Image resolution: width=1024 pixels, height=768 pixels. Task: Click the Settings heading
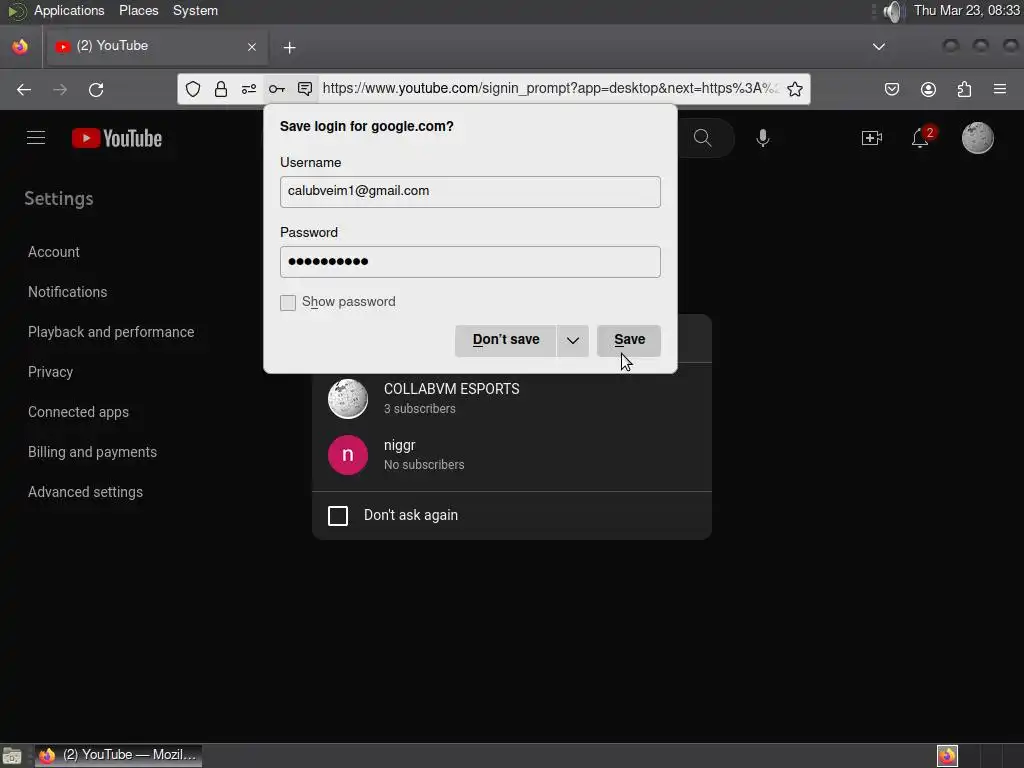click(59, 199)
